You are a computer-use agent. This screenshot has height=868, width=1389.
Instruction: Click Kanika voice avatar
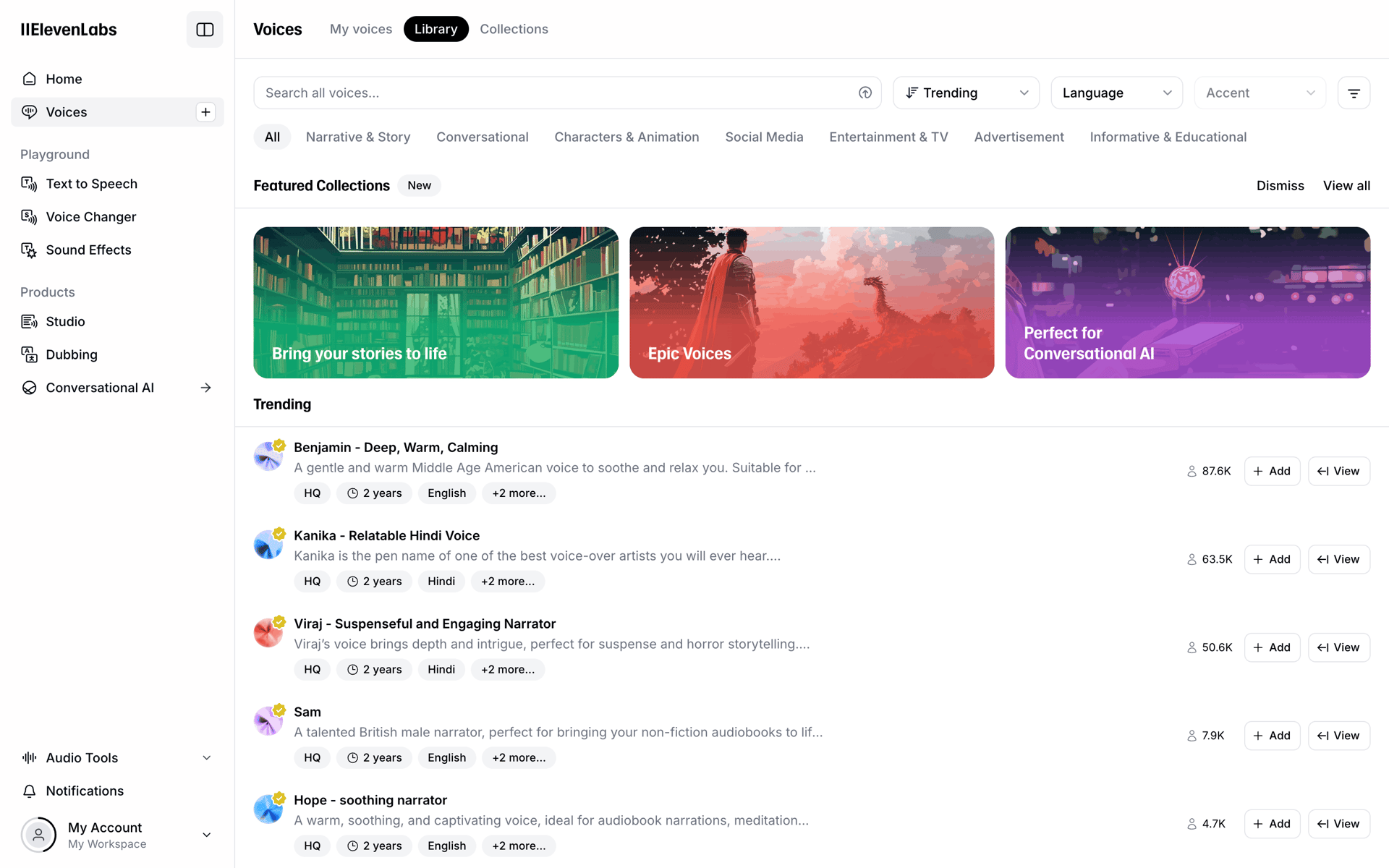click(268, 545)
